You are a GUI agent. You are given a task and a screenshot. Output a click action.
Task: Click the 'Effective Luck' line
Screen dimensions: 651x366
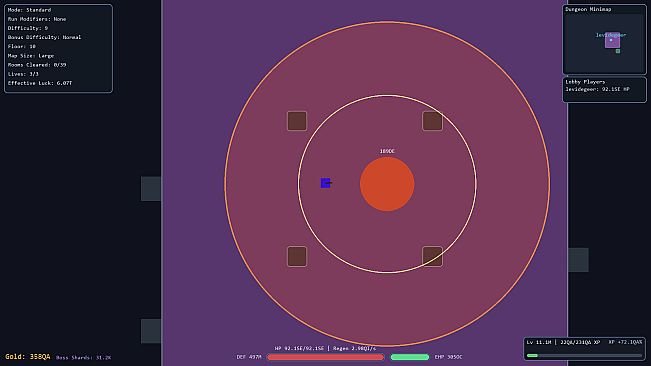40,83
